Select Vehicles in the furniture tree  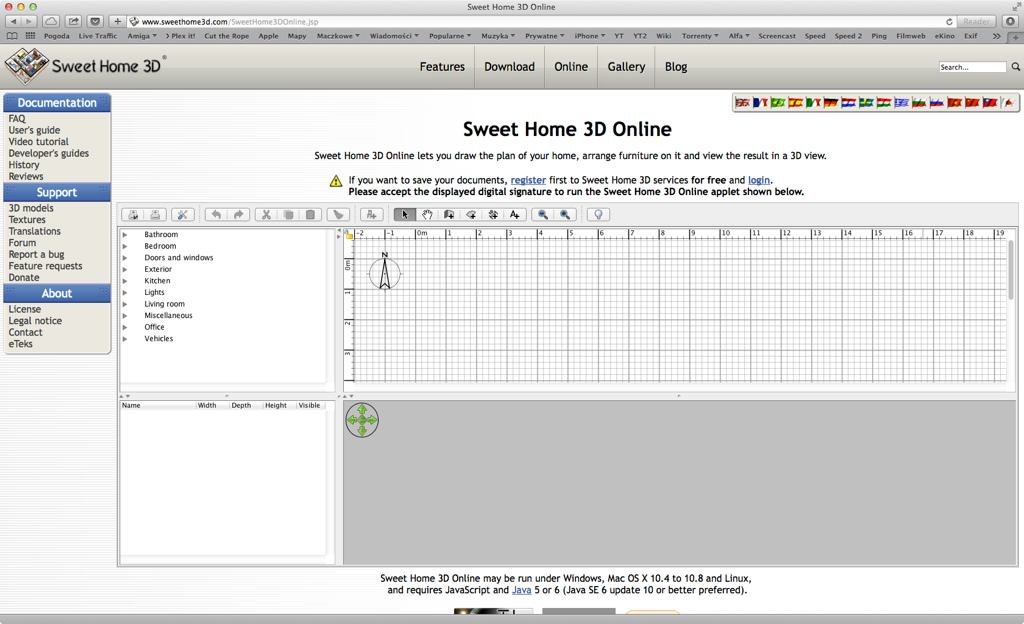[158, 339]
